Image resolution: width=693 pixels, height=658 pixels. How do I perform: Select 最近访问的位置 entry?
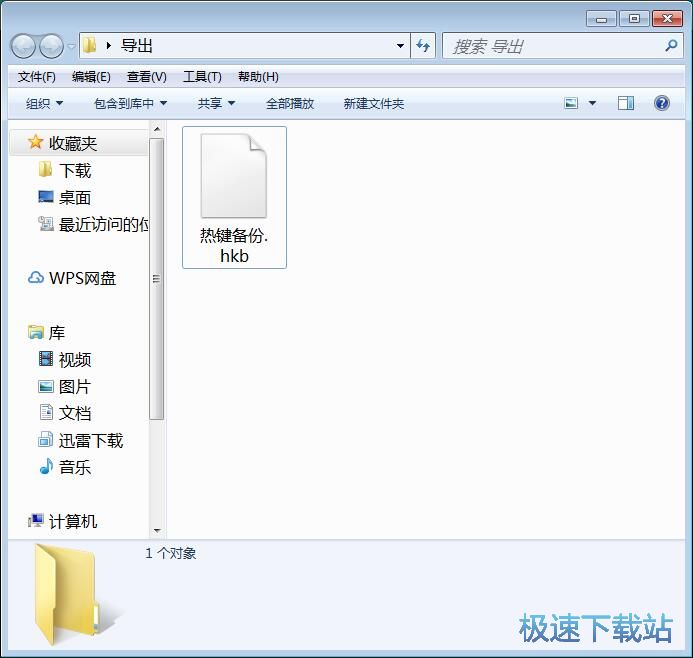[103, 224]
